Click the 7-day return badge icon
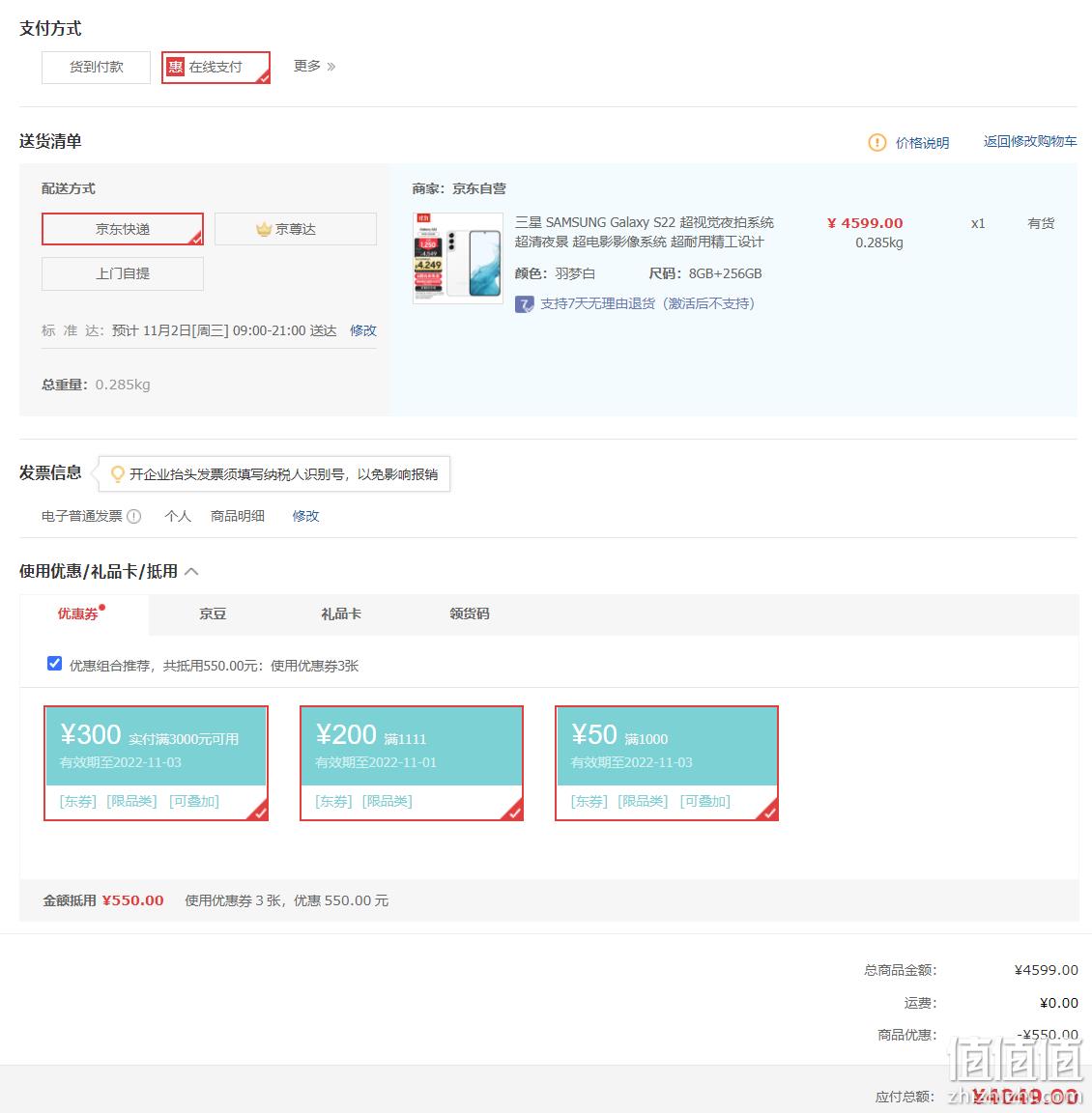The width and height of the screenshot is (1092, 1113). [x=524, y=304]
